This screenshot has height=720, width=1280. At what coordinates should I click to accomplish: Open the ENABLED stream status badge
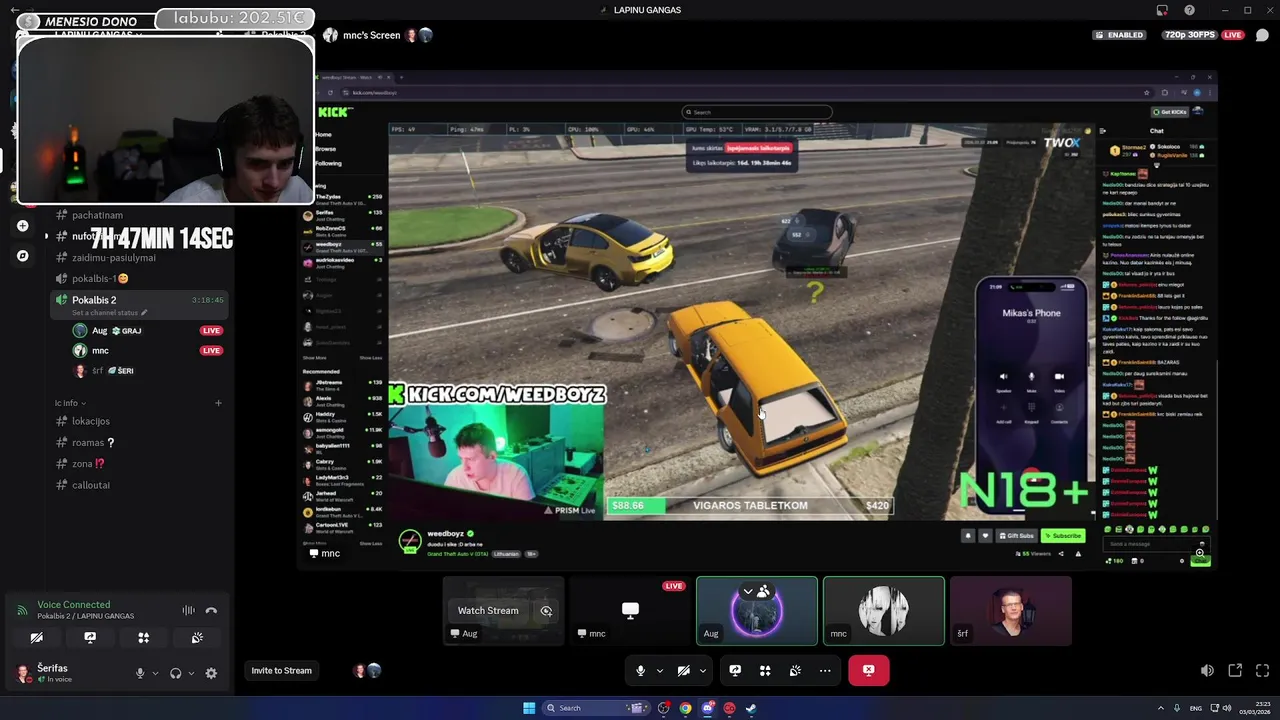click(x=1120, y=35)
